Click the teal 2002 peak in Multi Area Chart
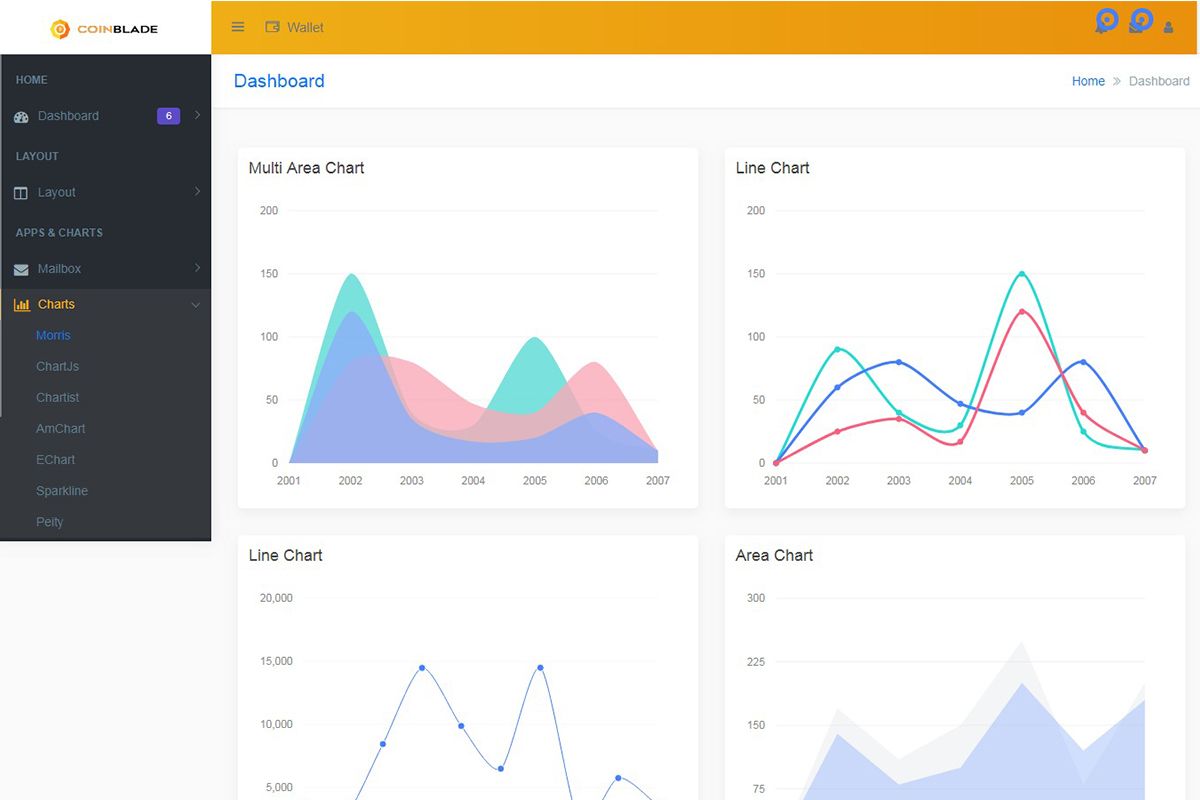The width and height of the screenshot is (1200, 800). (x=351, y=275)
